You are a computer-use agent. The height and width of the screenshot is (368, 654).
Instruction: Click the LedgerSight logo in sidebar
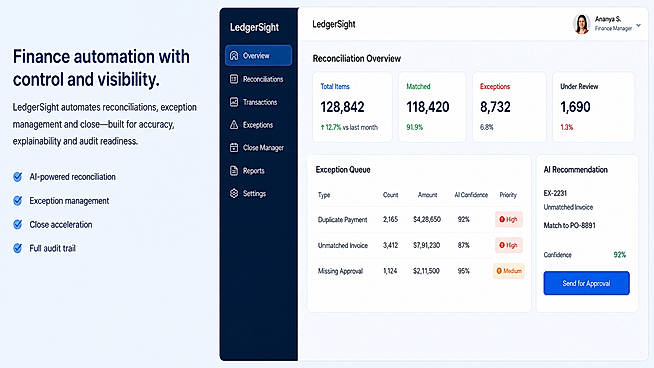tap(254, 27)
